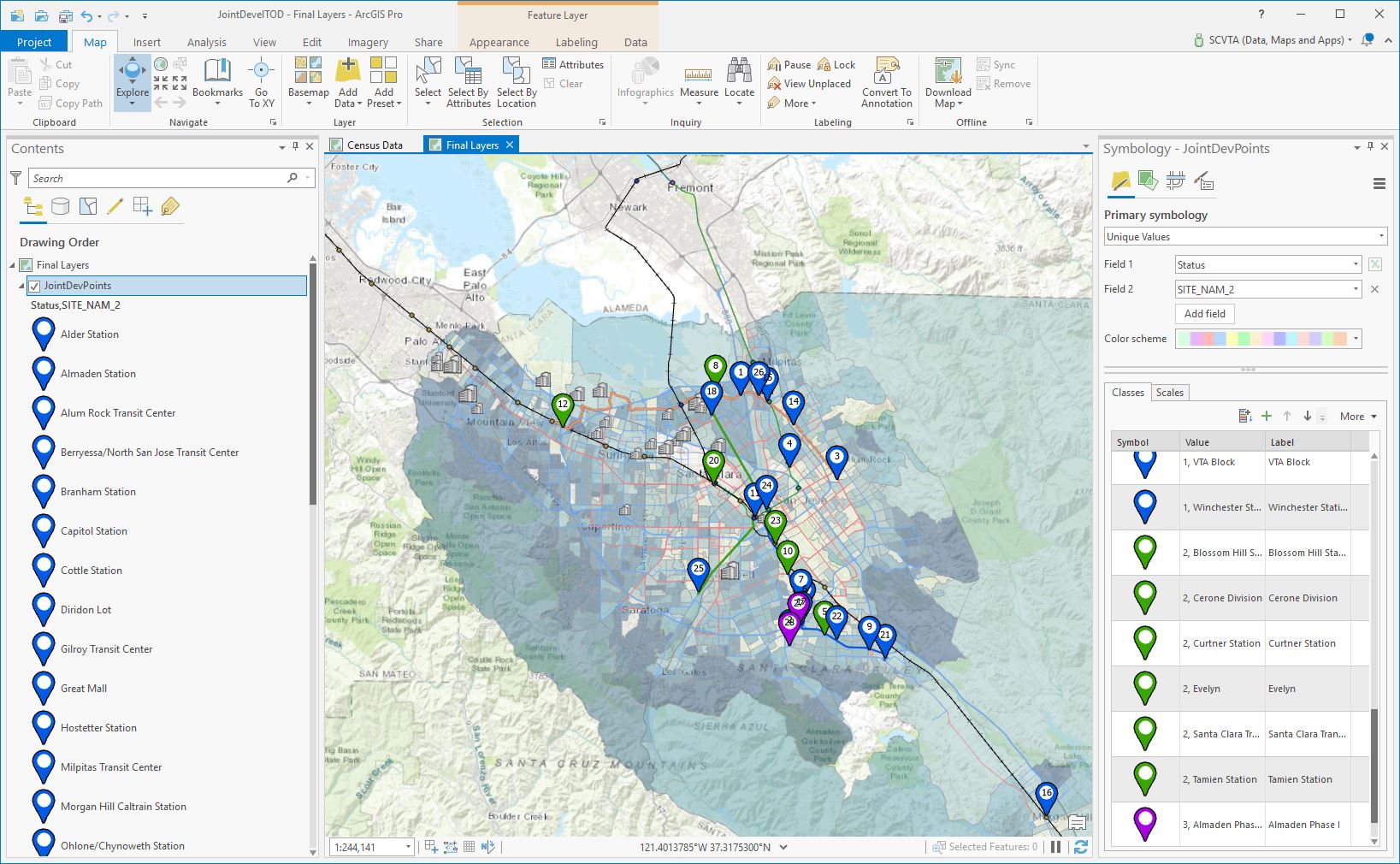Click the Full Extent globe icon
Screen dimensions: 1400x864
point(160,64)
